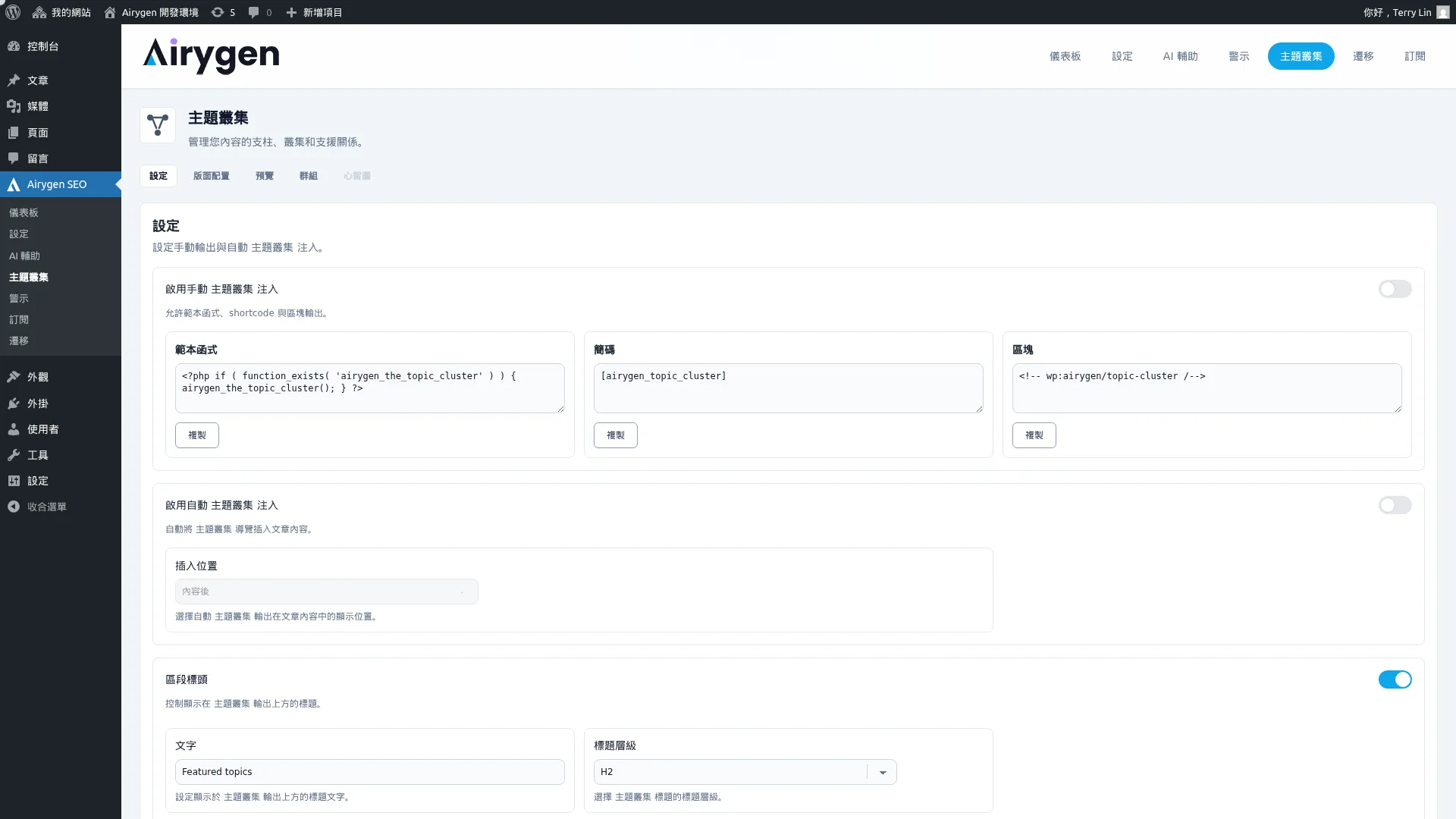Image resolution: width=1456 pixels, height=819 pixels.
Task: Open the 插入位置 內容後 dropdown
Action: [x=326, y=591]
